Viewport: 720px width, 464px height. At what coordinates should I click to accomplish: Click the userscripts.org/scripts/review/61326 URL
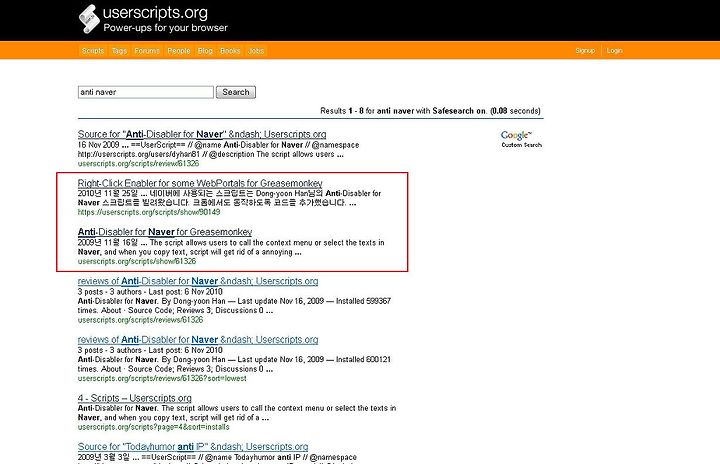[x=138, y=164]
